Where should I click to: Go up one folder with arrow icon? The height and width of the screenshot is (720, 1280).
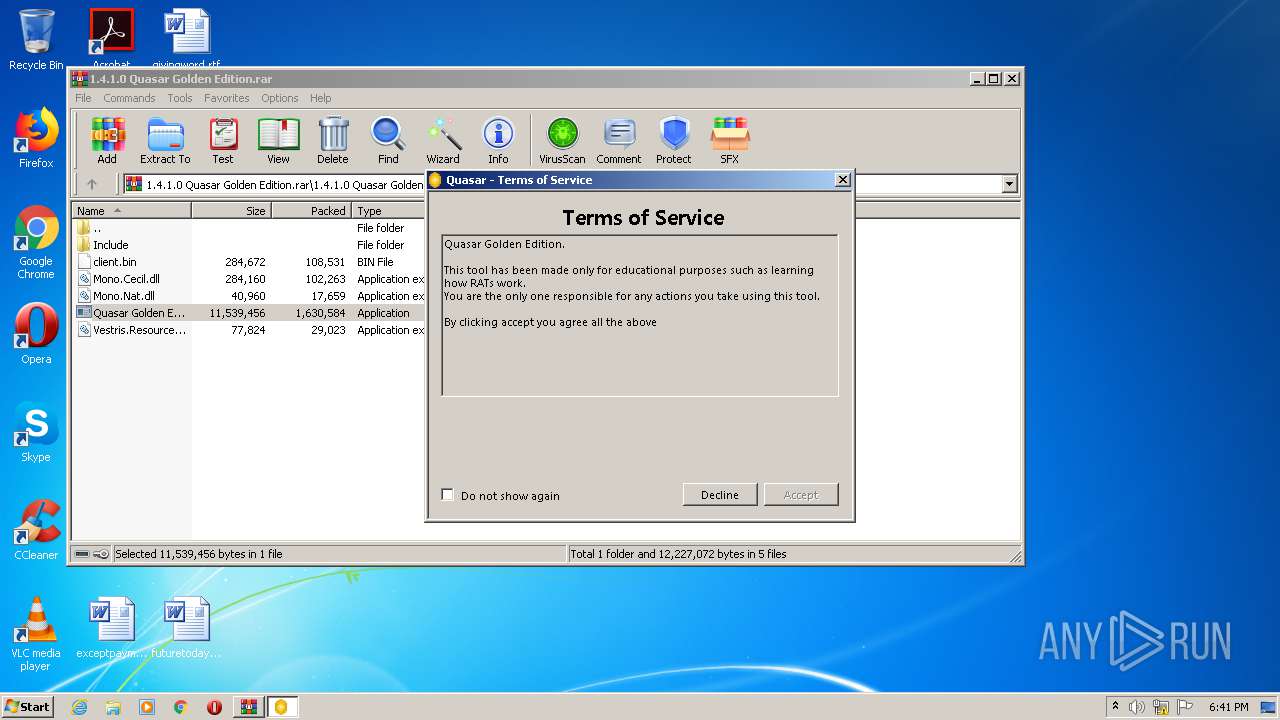point(92,184)
